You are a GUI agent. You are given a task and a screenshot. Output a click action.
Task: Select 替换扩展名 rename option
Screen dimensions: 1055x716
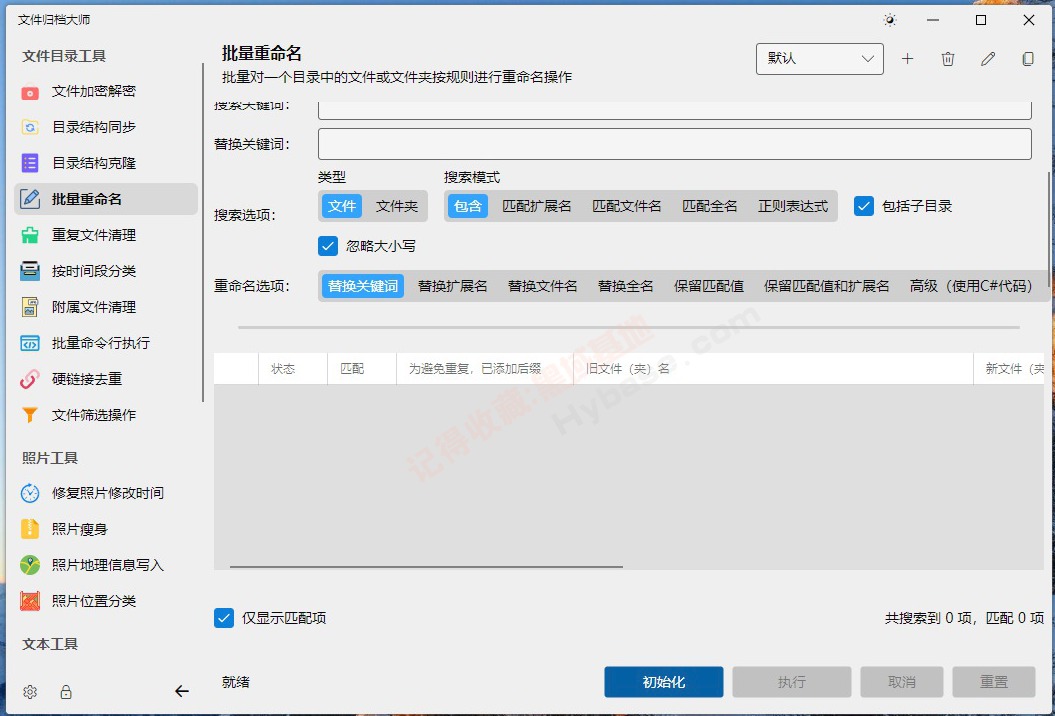coord(452,286)
